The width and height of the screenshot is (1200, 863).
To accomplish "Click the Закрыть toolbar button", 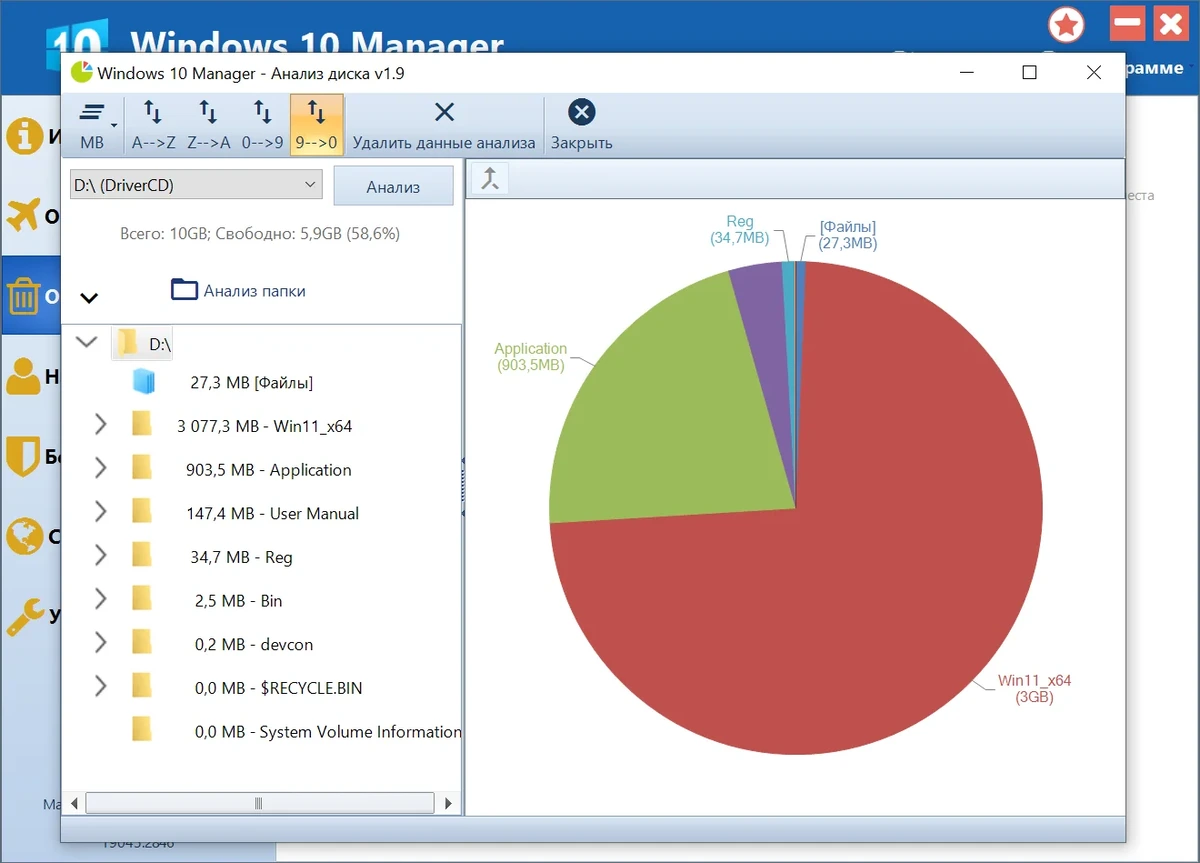I will (x=581, y=125).
